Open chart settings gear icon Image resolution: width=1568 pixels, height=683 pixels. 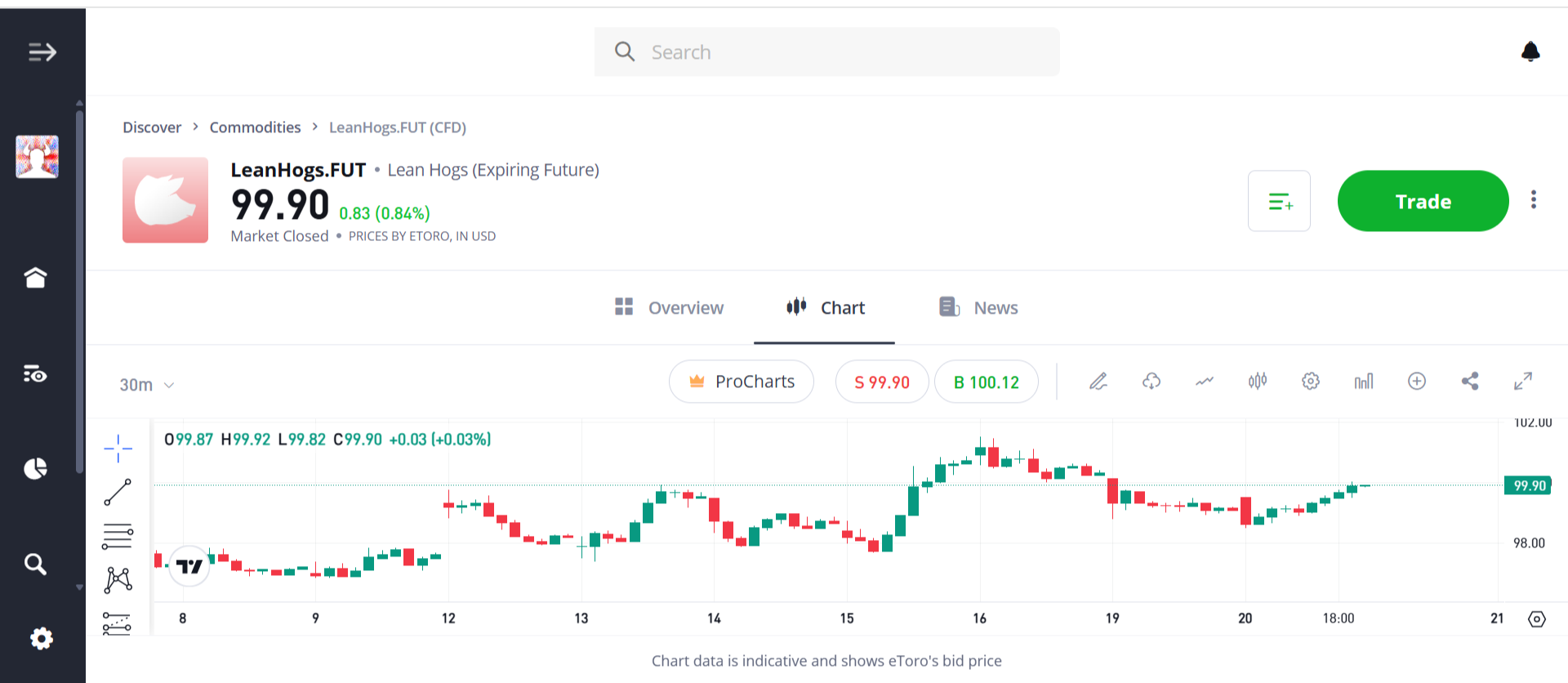(x=1311, y=381)
